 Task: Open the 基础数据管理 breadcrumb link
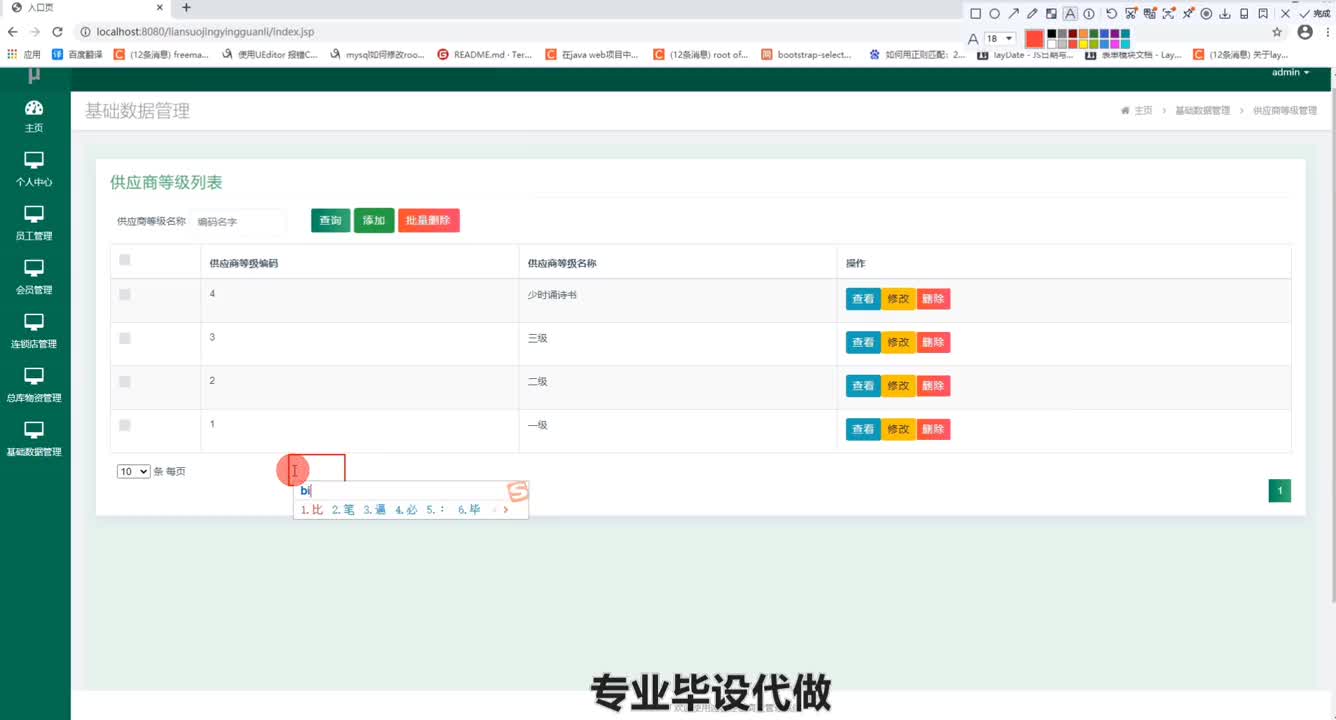click(x=1201, y=110)
